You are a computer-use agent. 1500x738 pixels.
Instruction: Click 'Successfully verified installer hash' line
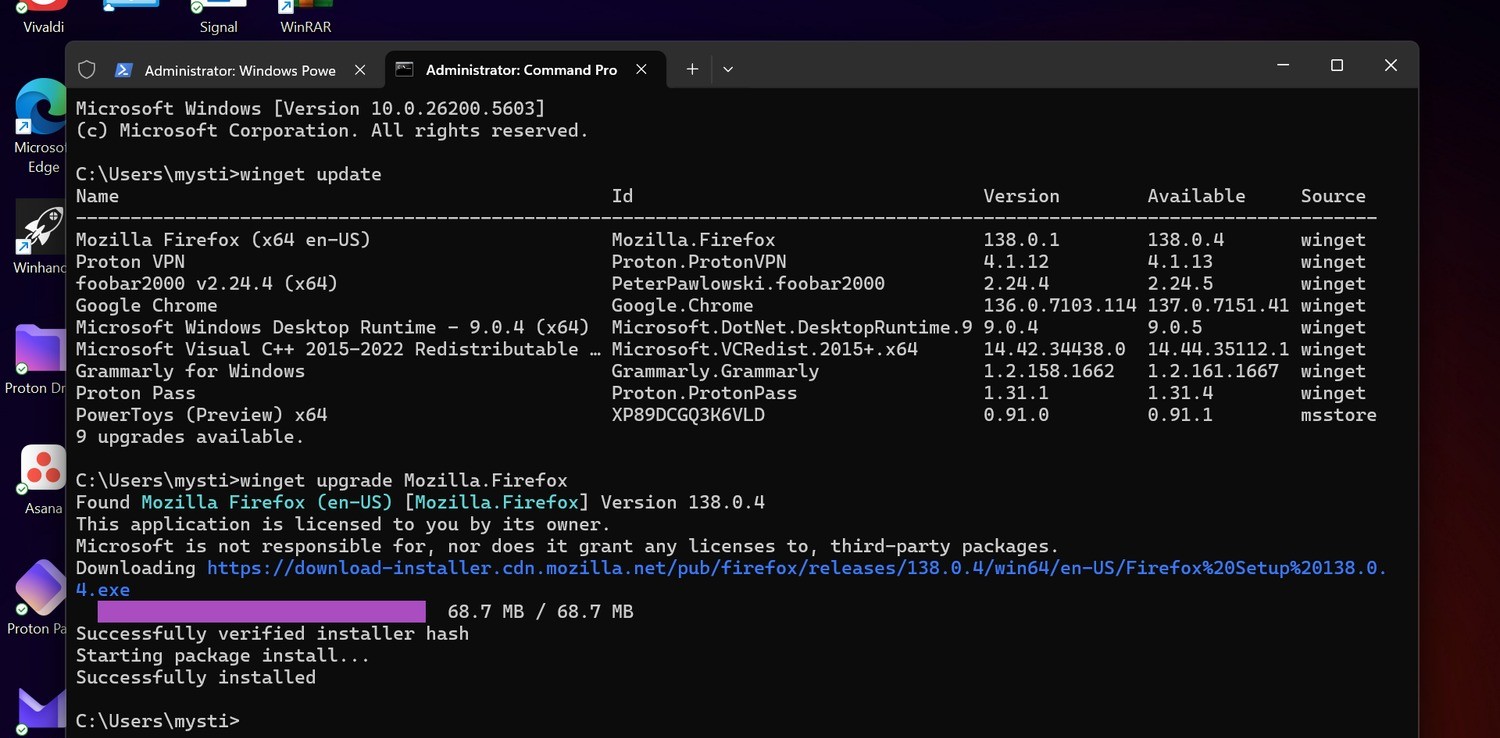(272, 634)
